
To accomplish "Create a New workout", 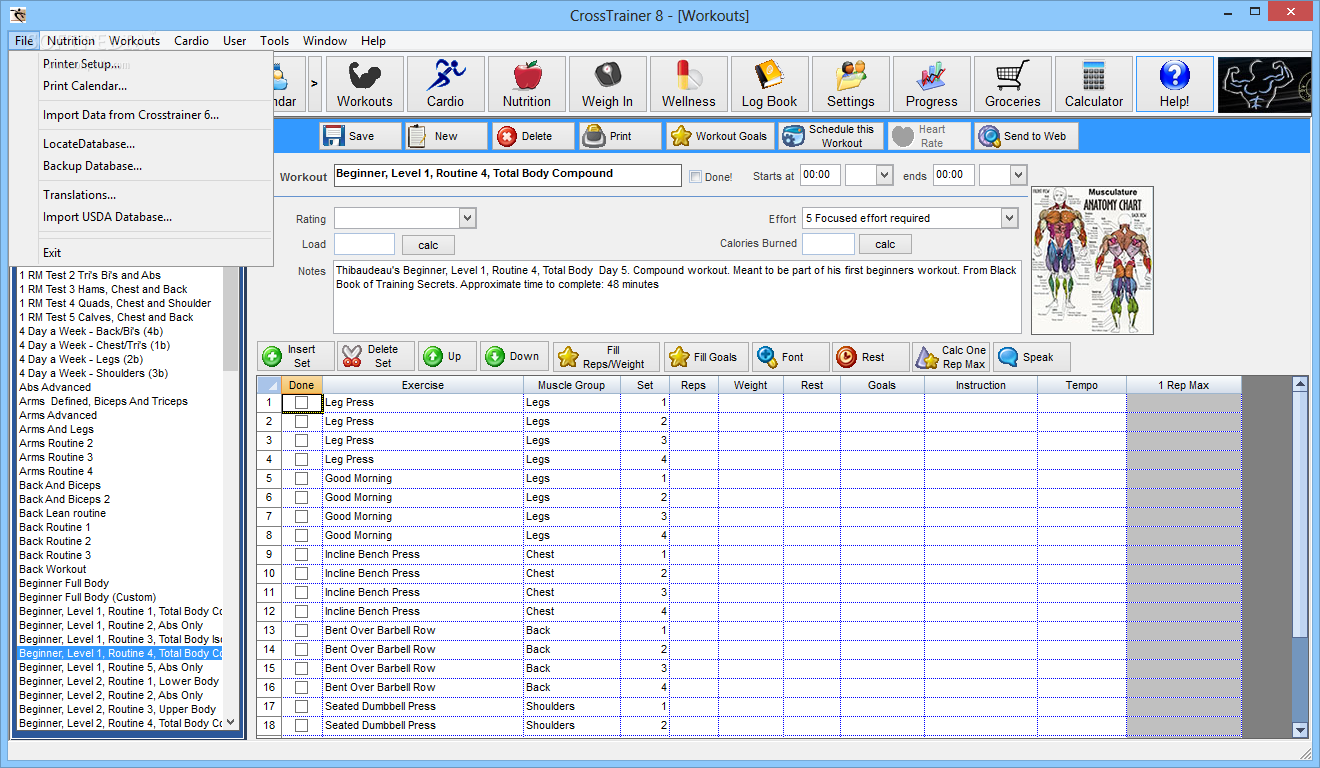I will [445, 136].
